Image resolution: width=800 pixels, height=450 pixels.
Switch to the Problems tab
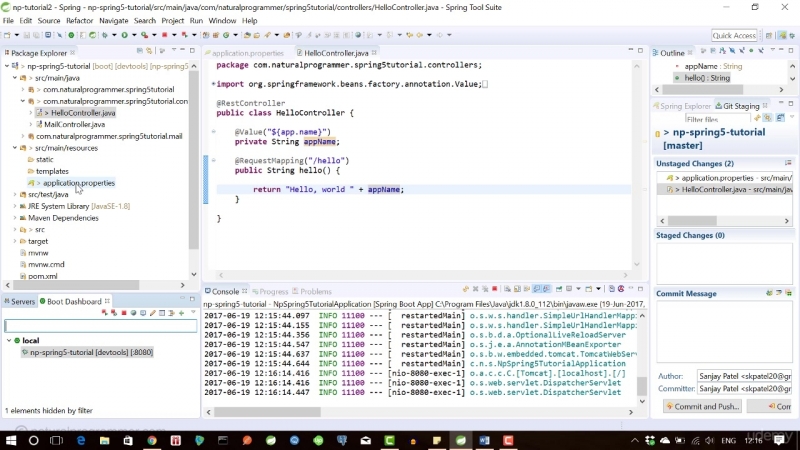click(x=312, y=292)
